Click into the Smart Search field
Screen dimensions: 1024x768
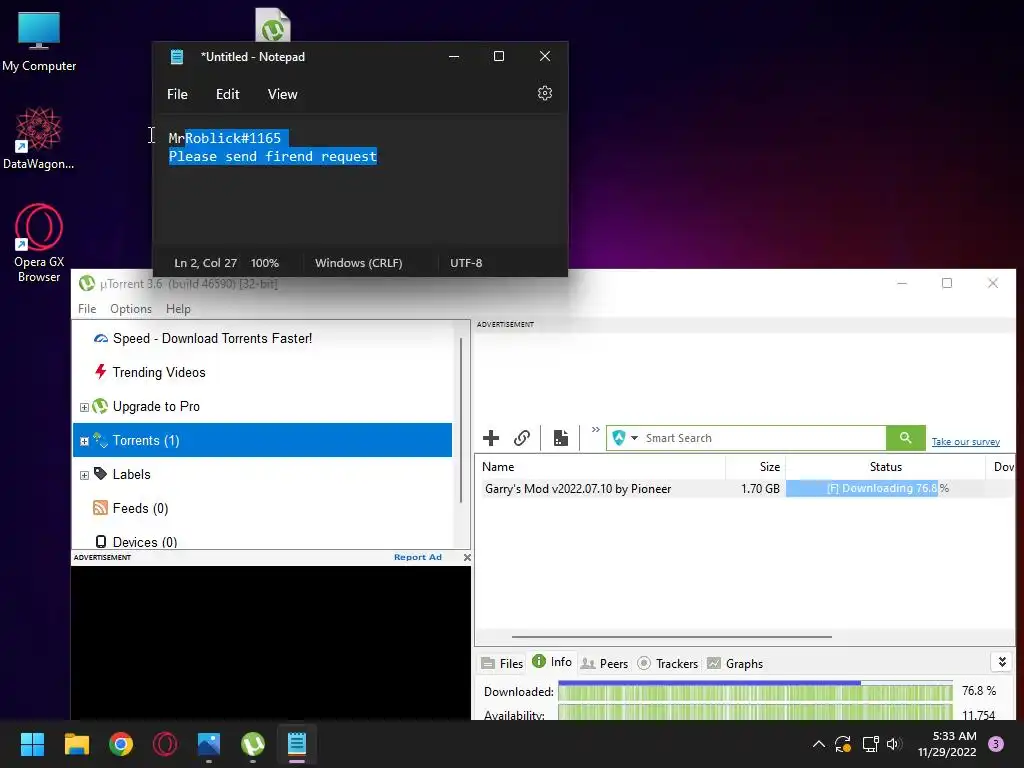coord(763,438)
